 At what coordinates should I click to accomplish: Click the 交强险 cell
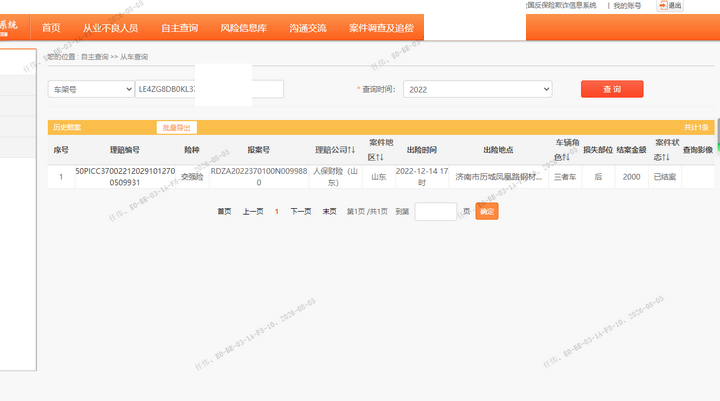[x=192, y=177]
